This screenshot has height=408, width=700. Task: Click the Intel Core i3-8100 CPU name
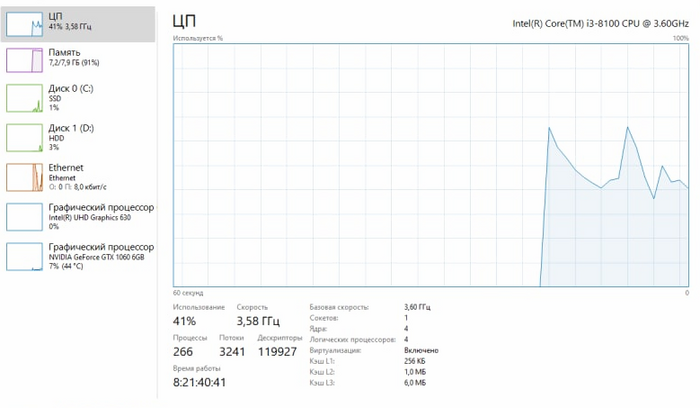[x=600, y=24]
